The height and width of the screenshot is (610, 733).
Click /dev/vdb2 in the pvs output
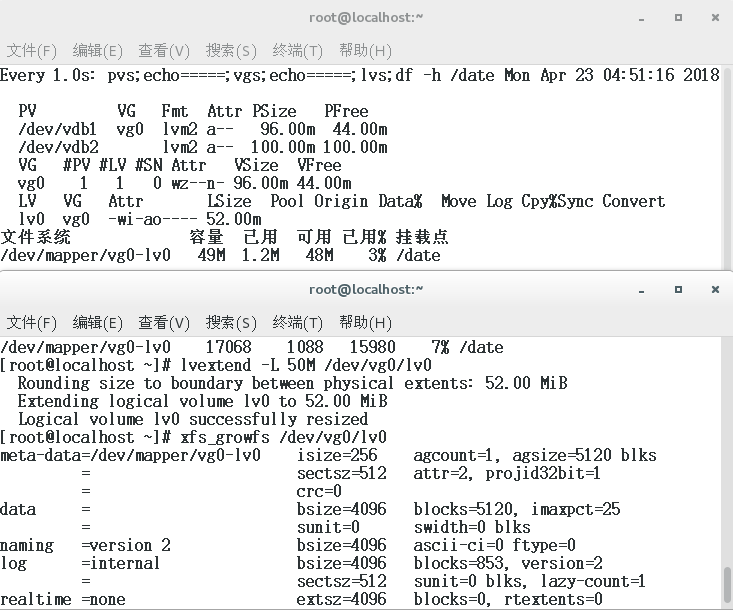pos(58,147)
